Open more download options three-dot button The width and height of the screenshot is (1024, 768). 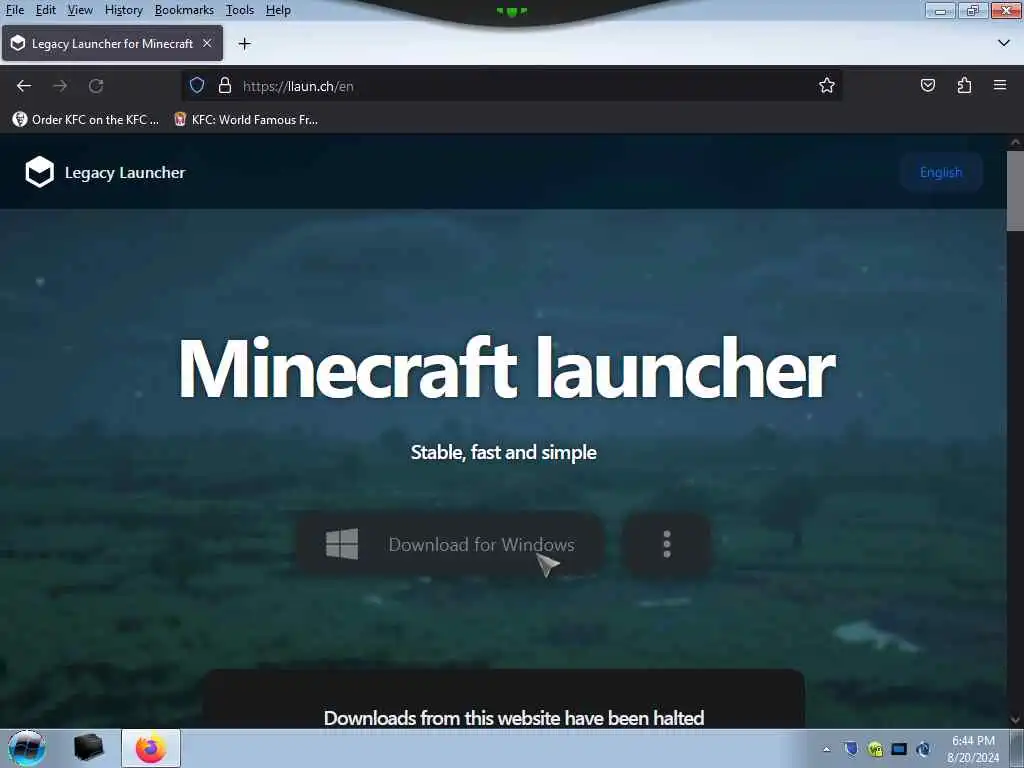coord(666,544)
